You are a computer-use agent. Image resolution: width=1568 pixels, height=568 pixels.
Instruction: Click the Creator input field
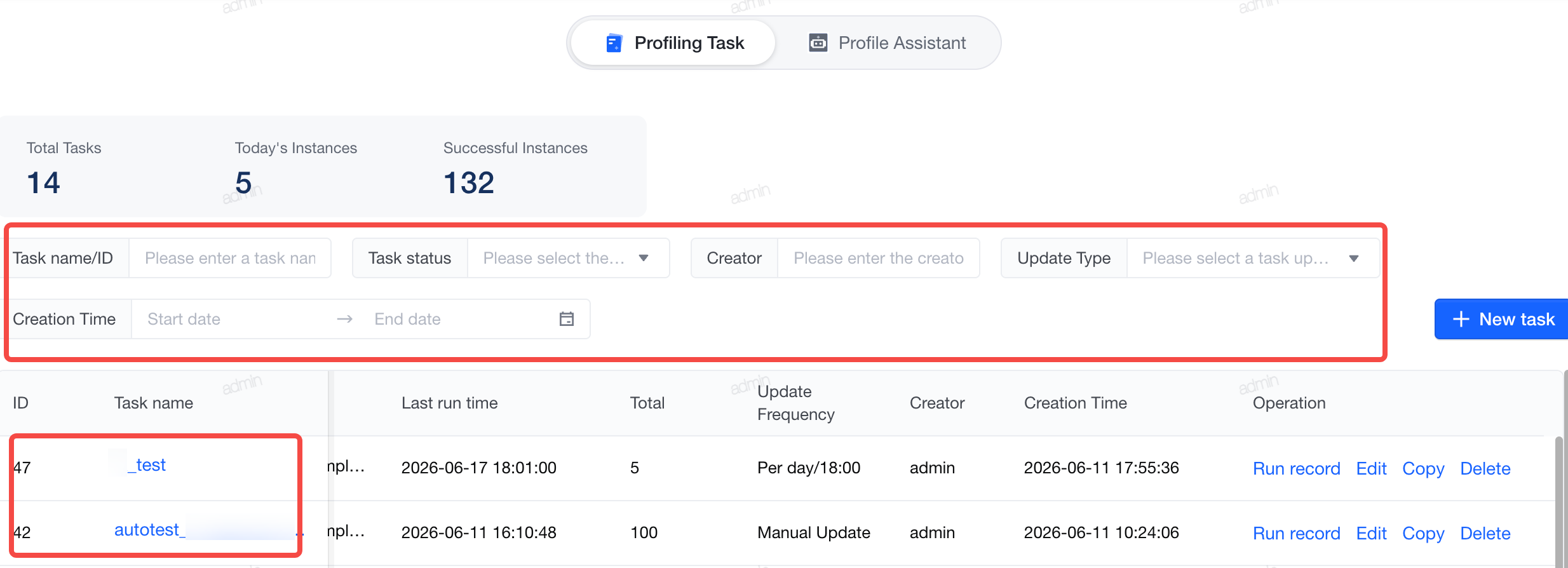(878, 258)
